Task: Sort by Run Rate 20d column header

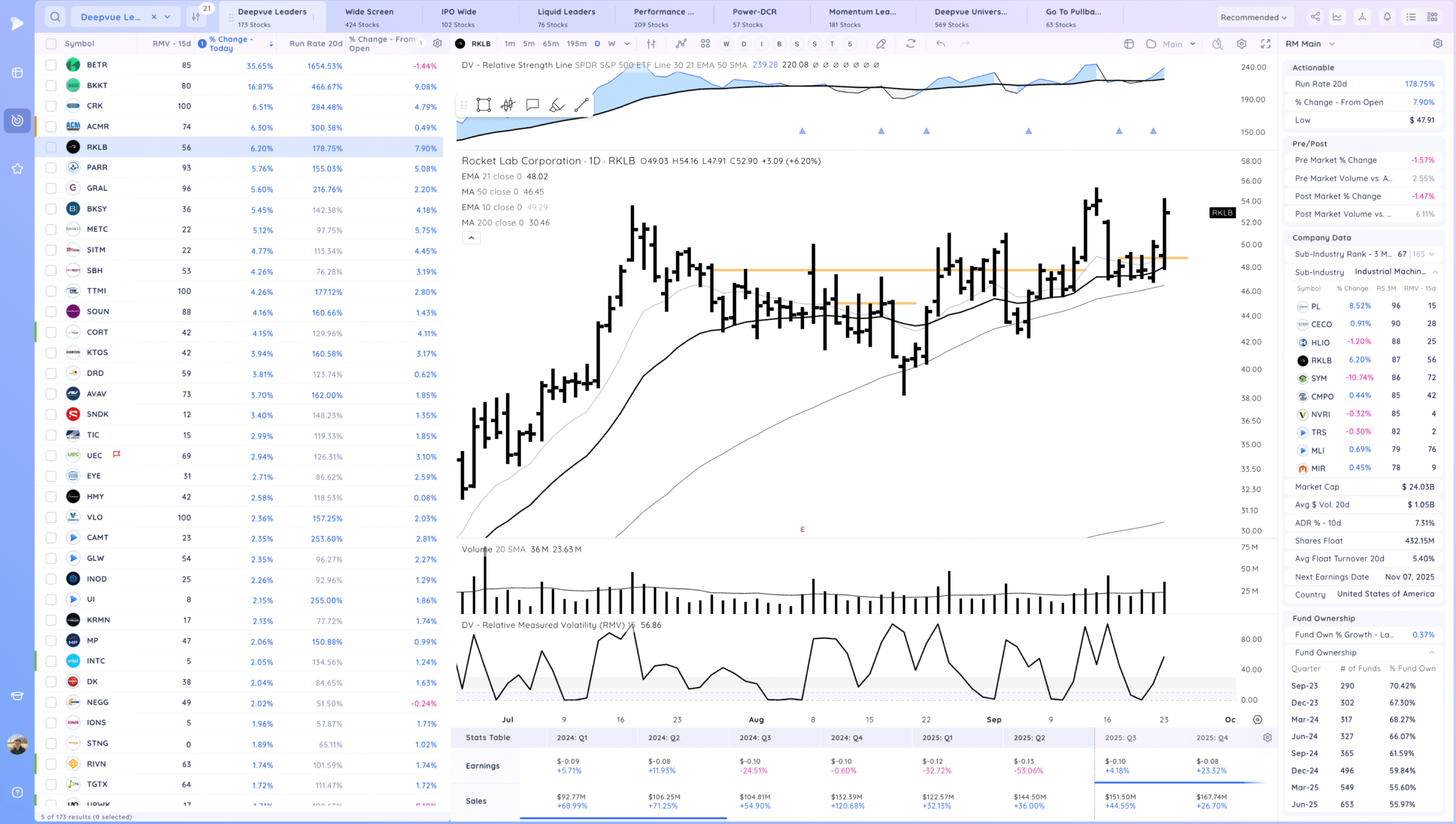Action: [x=316, y=44]
